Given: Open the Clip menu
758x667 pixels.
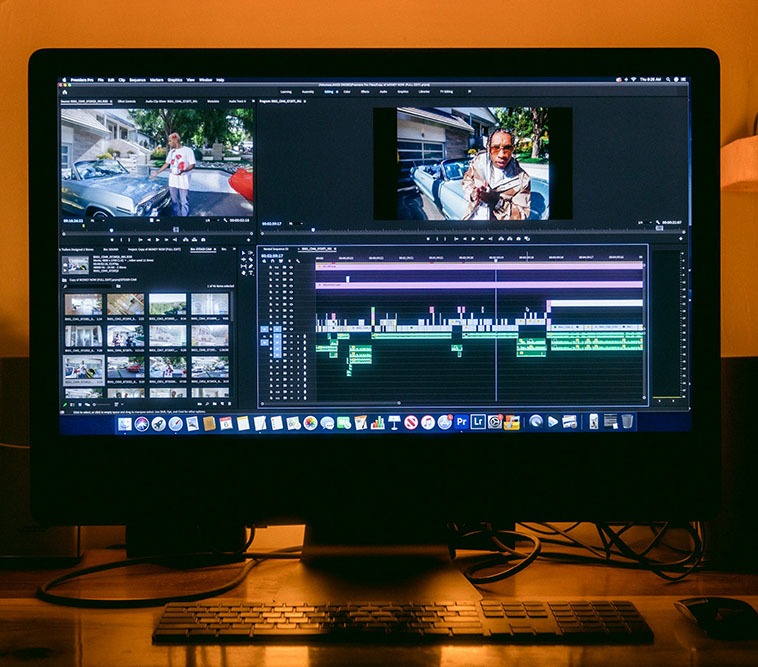Looking at the screenshot, I should (x=122, y=80).
